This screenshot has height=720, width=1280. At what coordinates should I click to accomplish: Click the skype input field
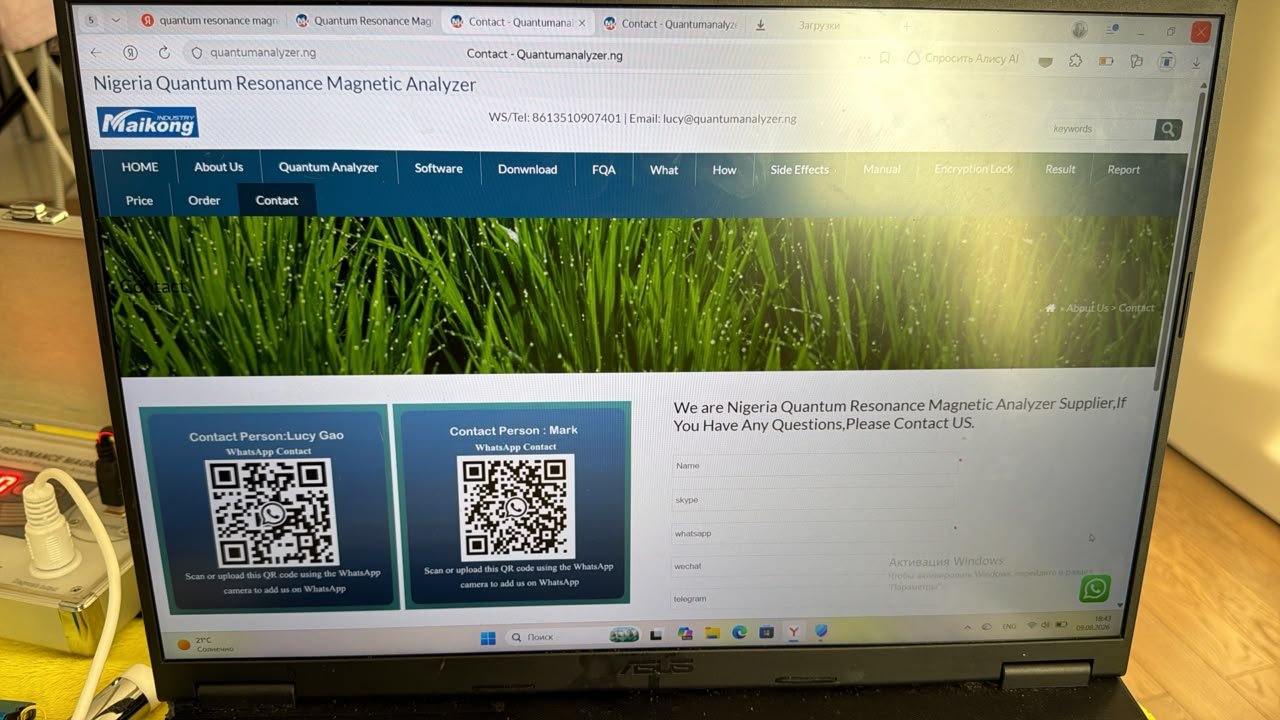[x=813, y=499]
